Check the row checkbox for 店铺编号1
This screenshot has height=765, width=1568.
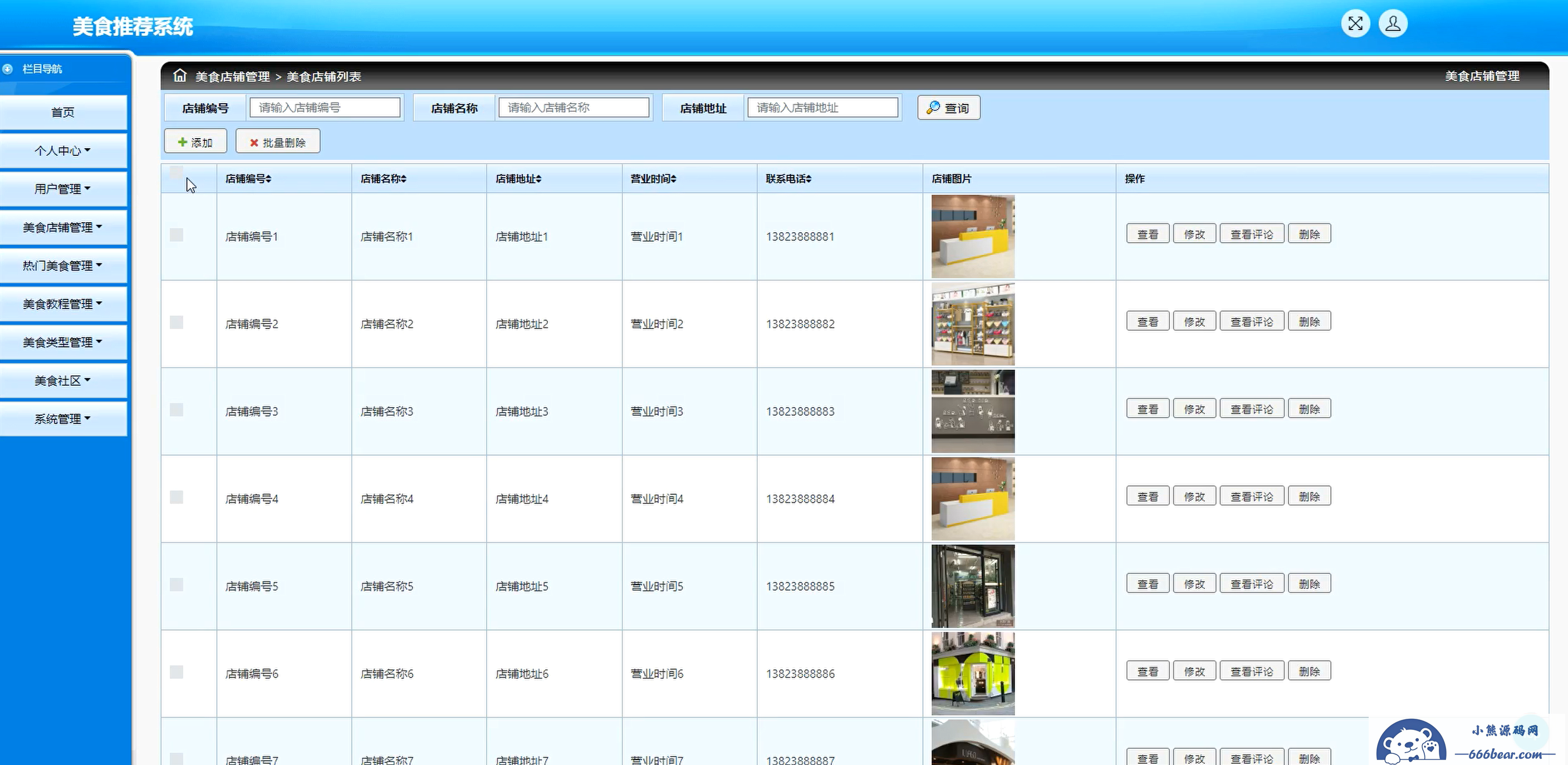click(177, 235)
